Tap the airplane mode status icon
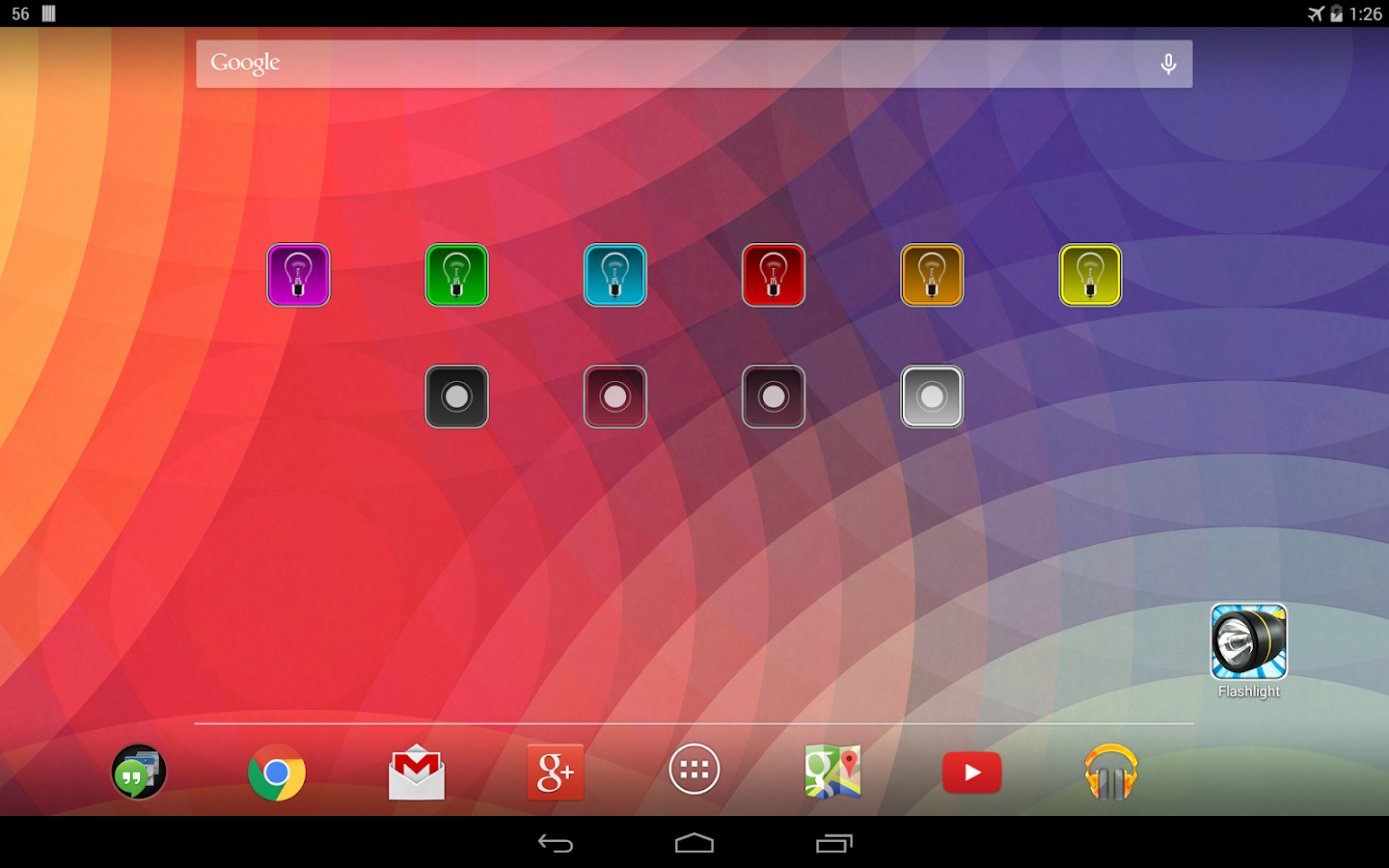The height and width of the screenshot is (868, 1389). tap(1316, 14)
